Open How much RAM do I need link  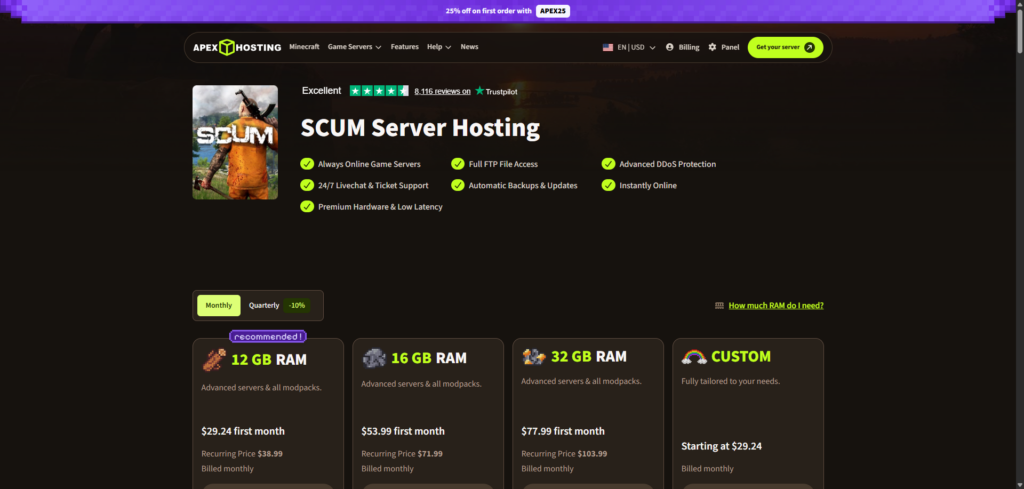point(776,306)
